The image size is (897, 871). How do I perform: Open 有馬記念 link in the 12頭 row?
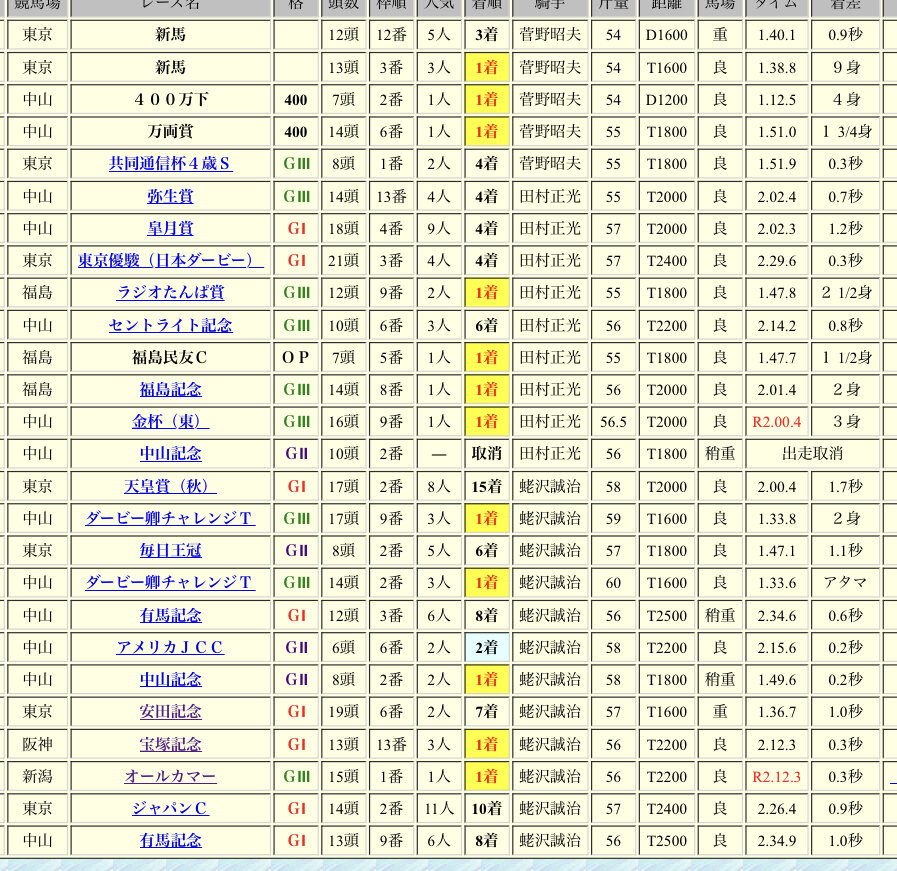170,615
